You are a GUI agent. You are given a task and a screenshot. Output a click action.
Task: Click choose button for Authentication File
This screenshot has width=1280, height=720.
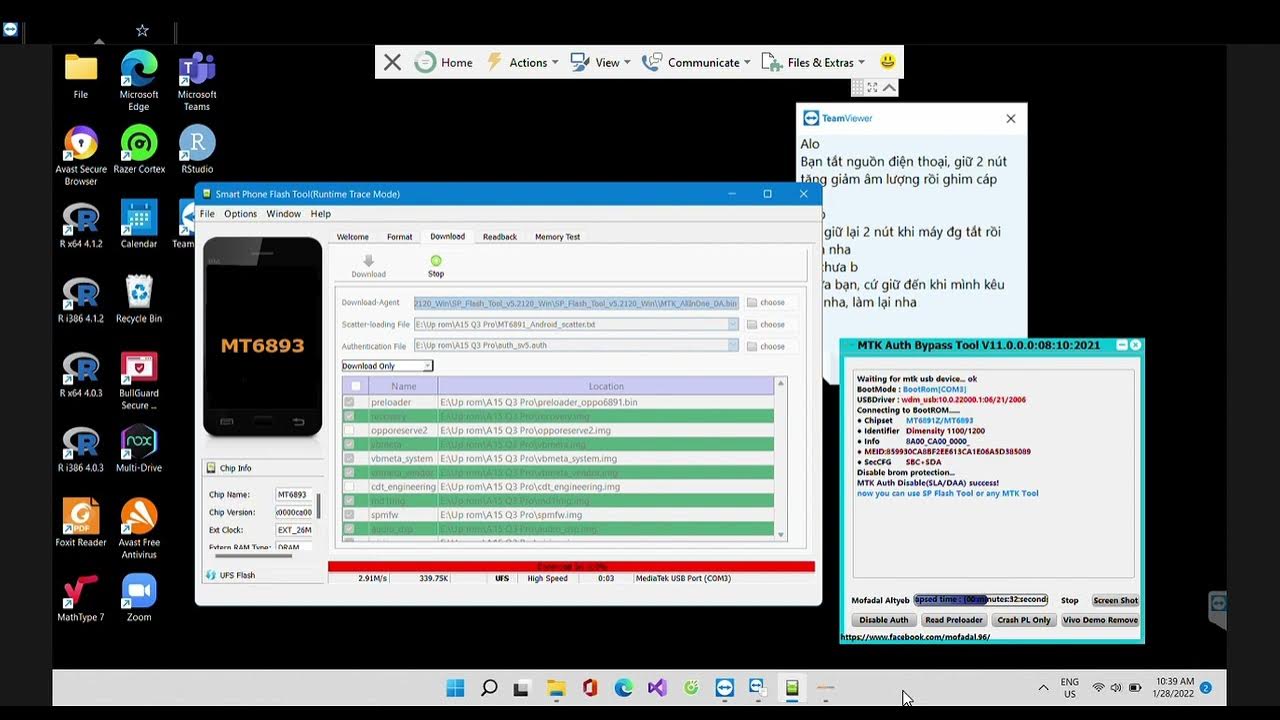tap(766, 346)
